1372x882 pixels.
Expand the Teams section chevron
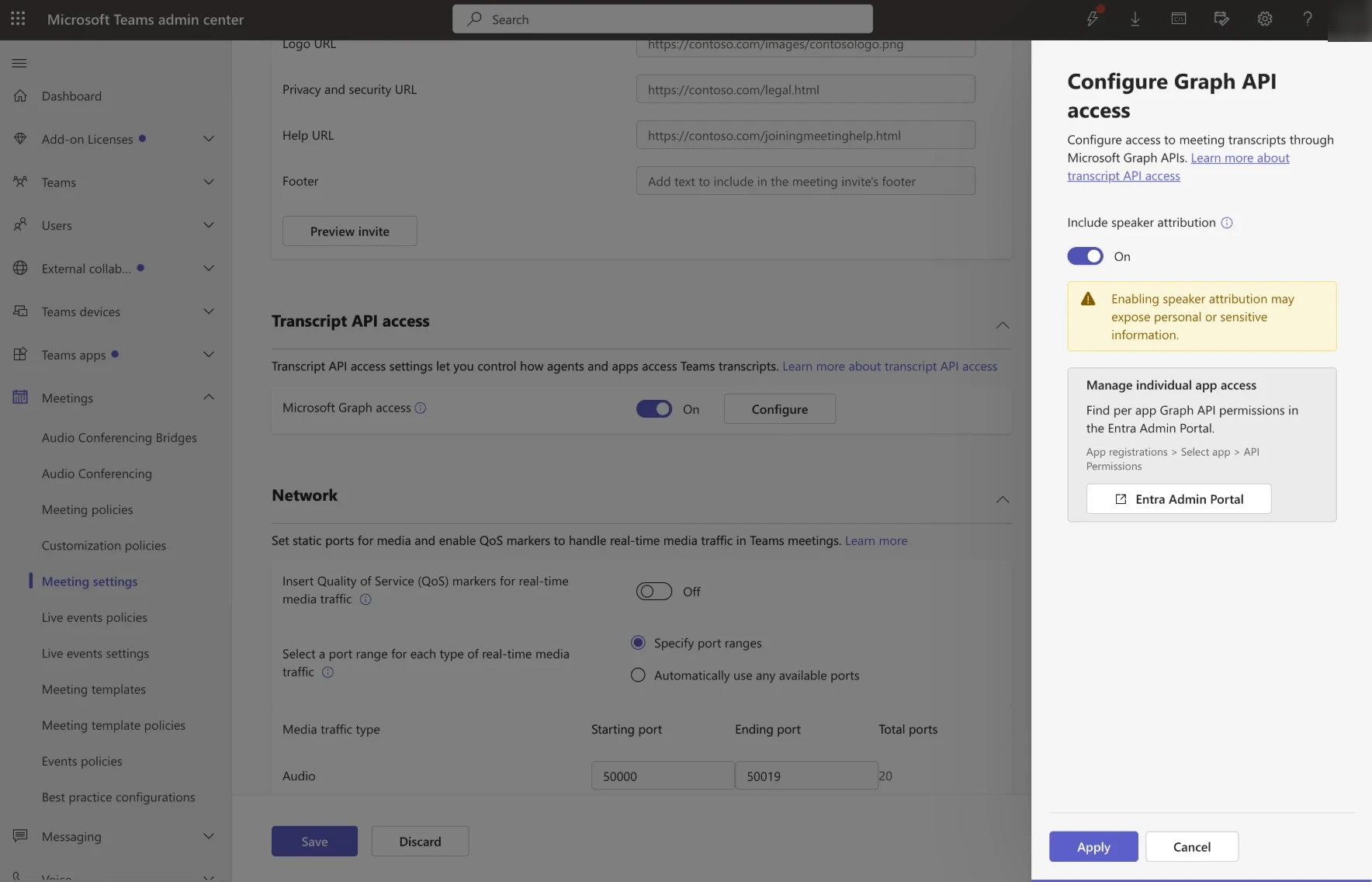(208, 182)
